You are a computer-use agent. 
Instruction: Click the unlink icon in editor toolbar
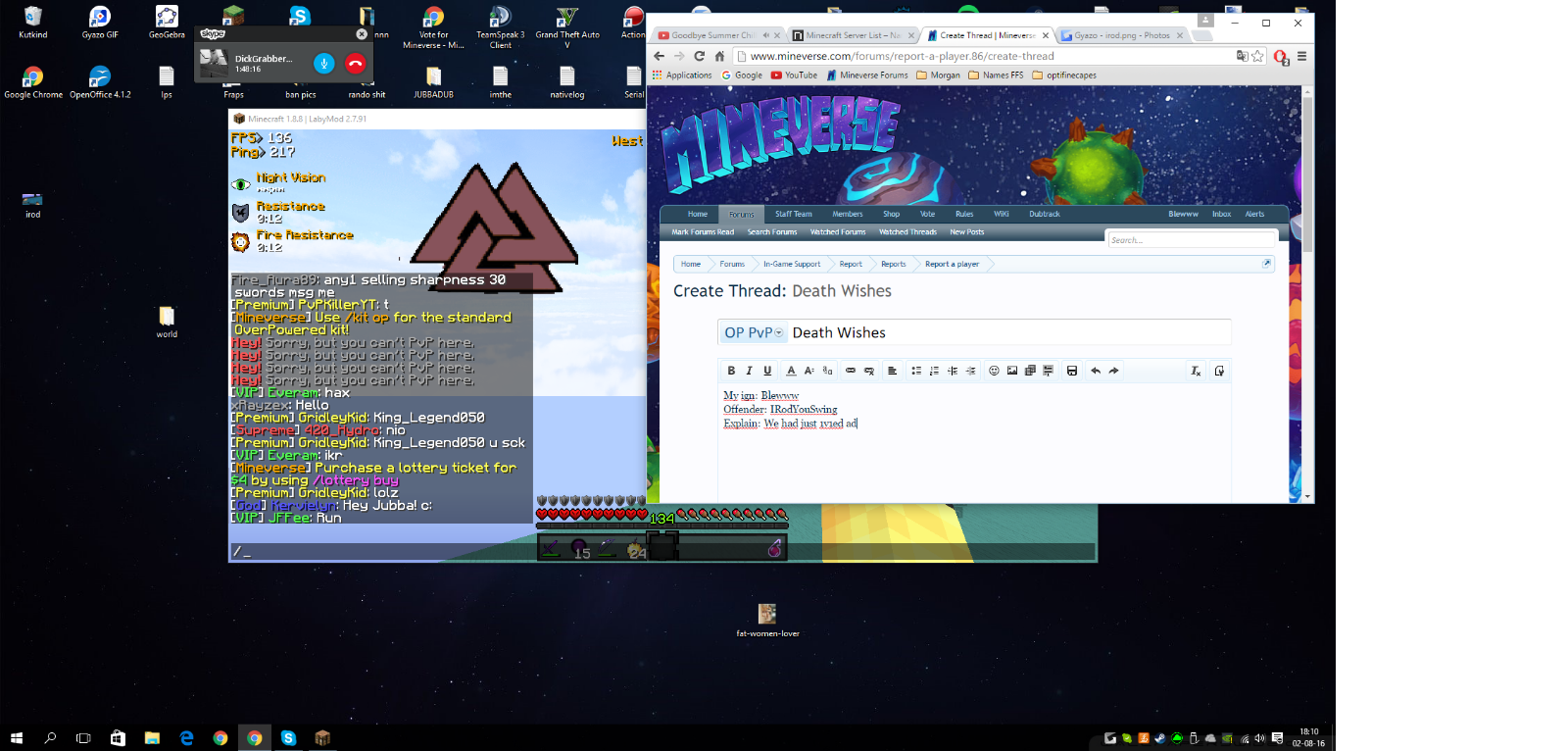[869, 371]
